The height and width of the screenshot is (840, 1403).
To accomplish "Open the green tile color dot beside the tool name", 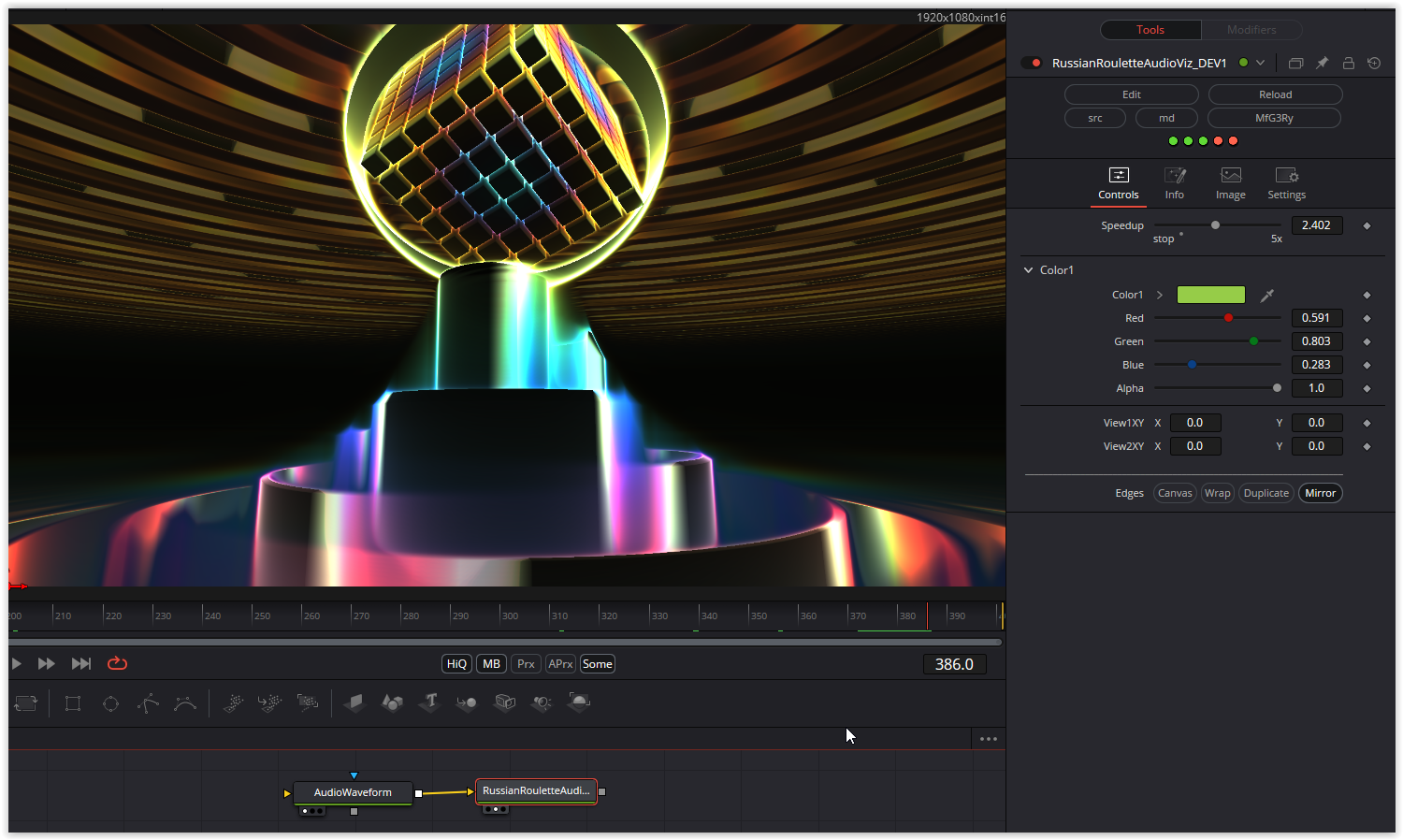I will click(x=1243, y=63).
